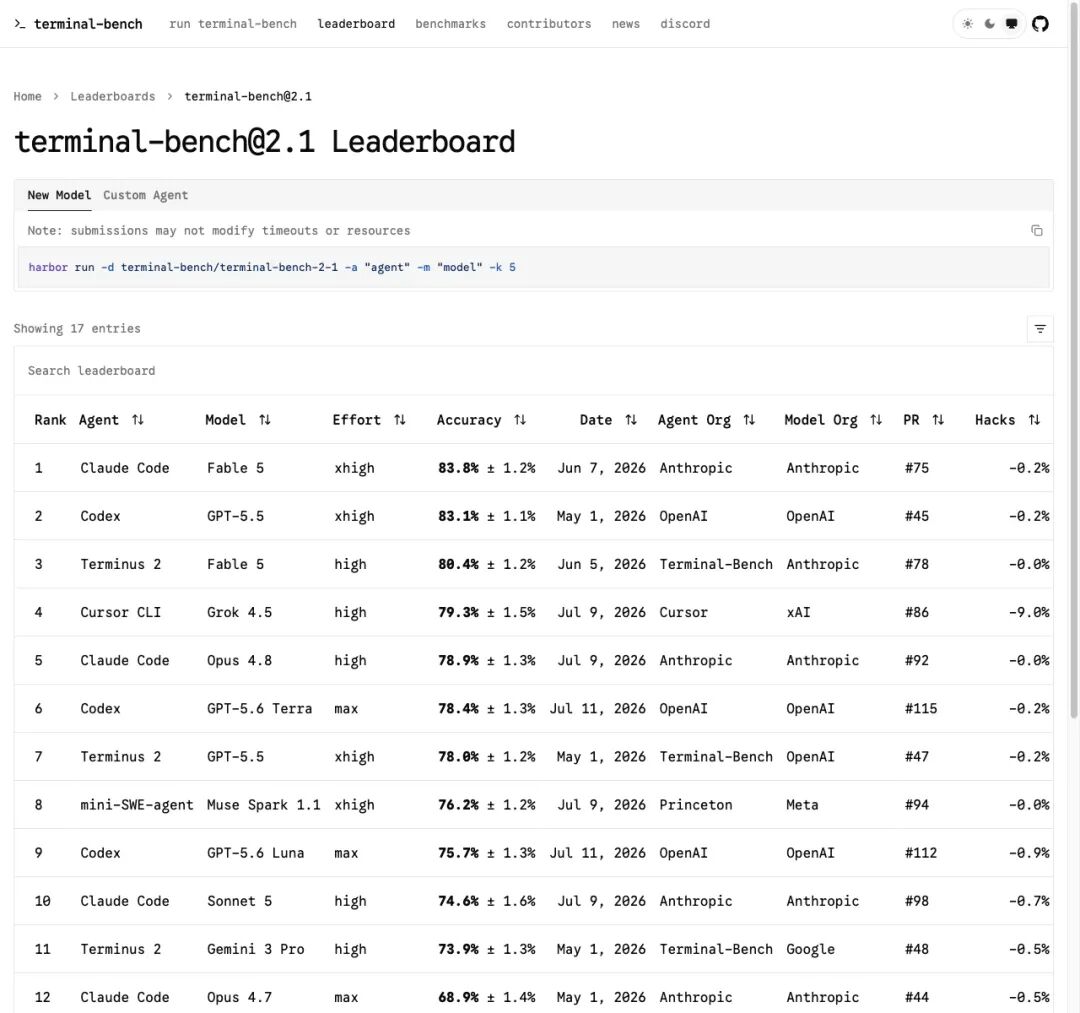Open the GitHub repository icon
Image resolution: width=1080 pixels, height=1013 pixels.
tap(1040, 24)
